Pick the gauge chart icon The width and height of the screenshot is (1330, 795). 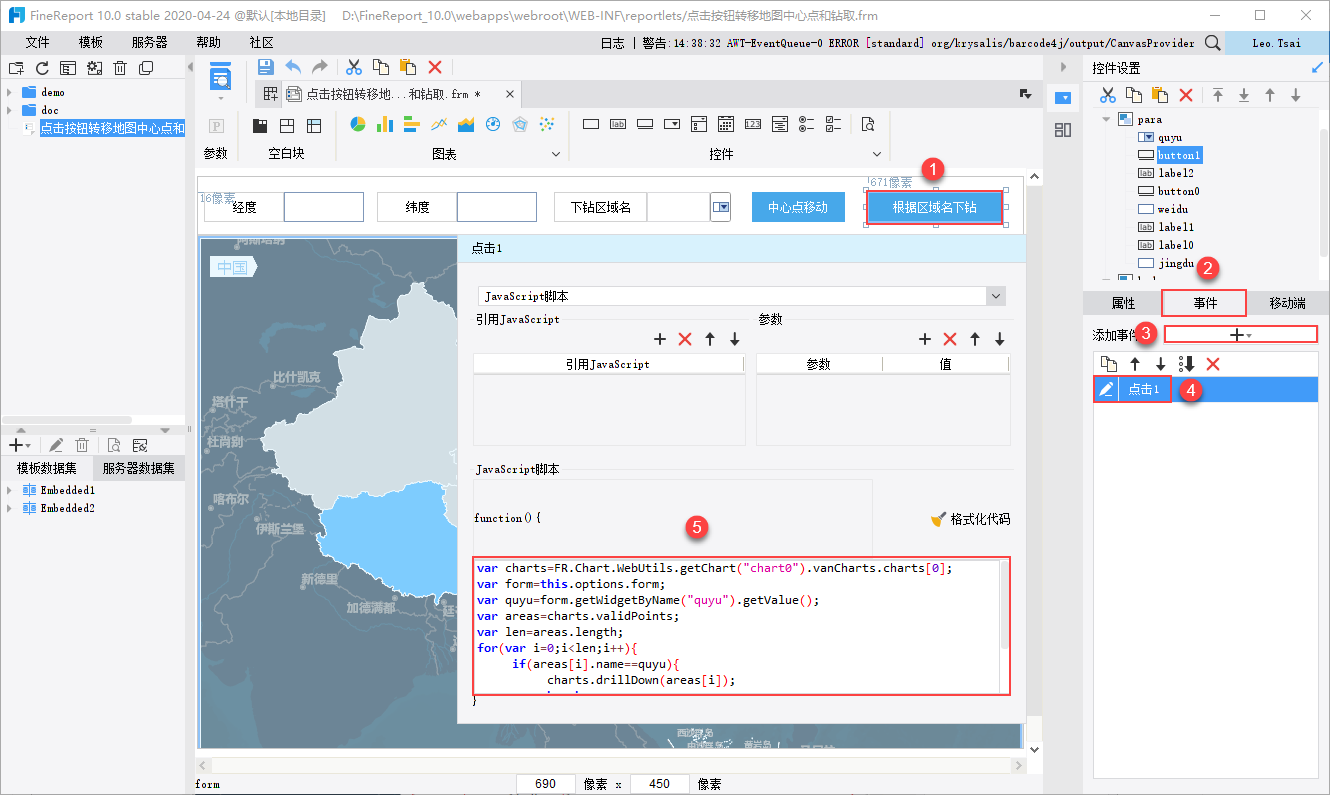pos(492,125)
